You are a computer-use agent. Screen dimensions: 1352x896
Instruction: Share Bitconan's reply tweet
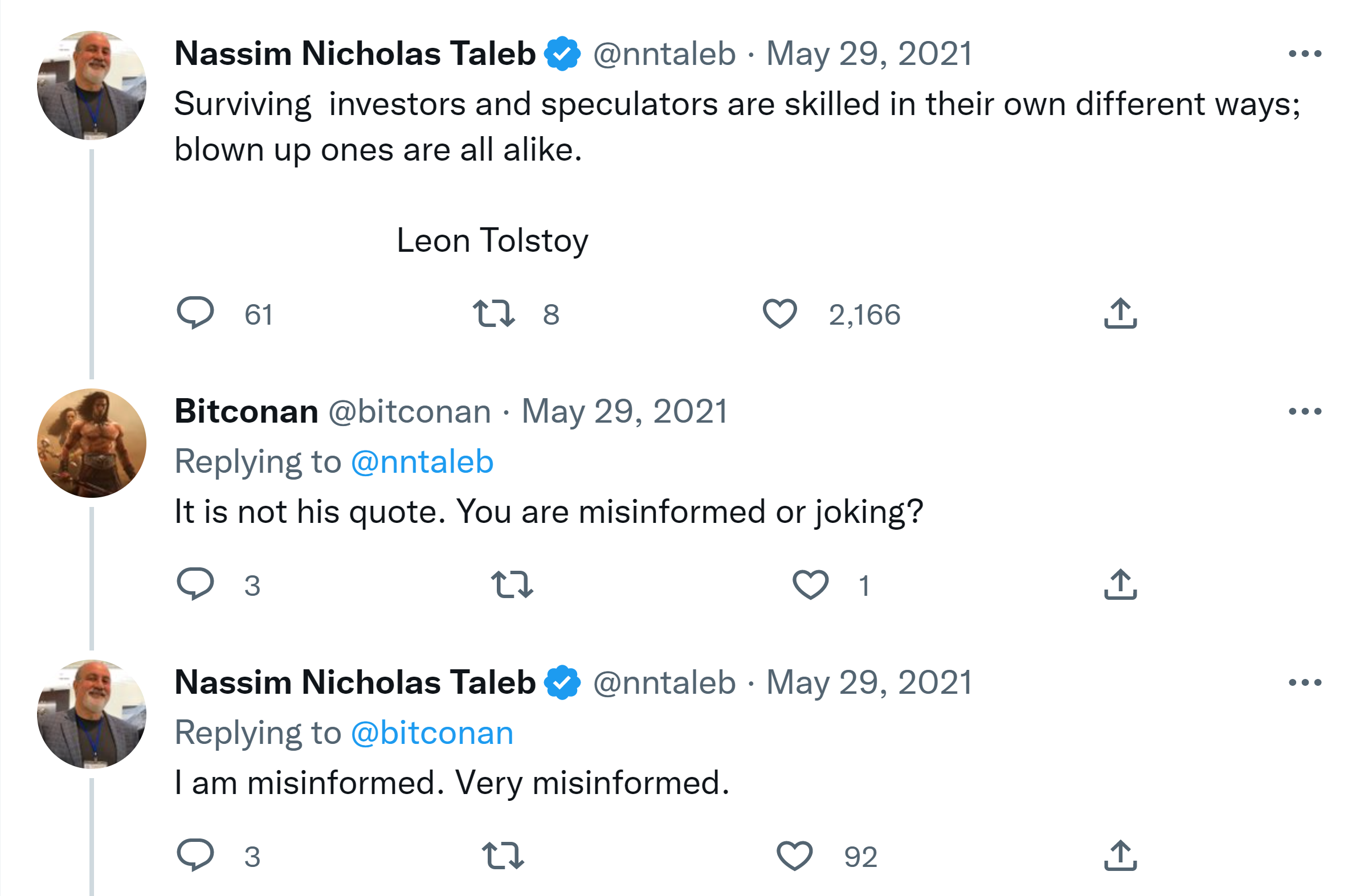pyautogui.click(x=1120, y=584)
